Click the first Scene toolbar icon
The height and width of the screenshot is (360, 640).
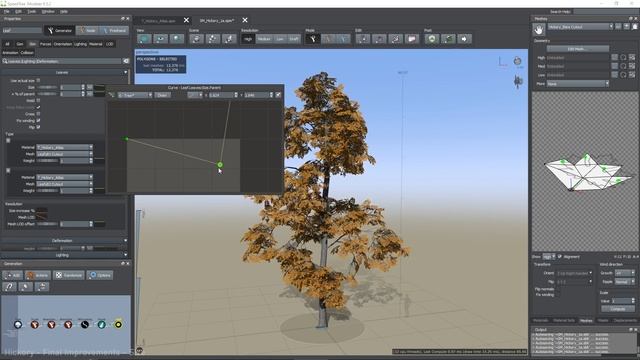(x=197, y=39)
